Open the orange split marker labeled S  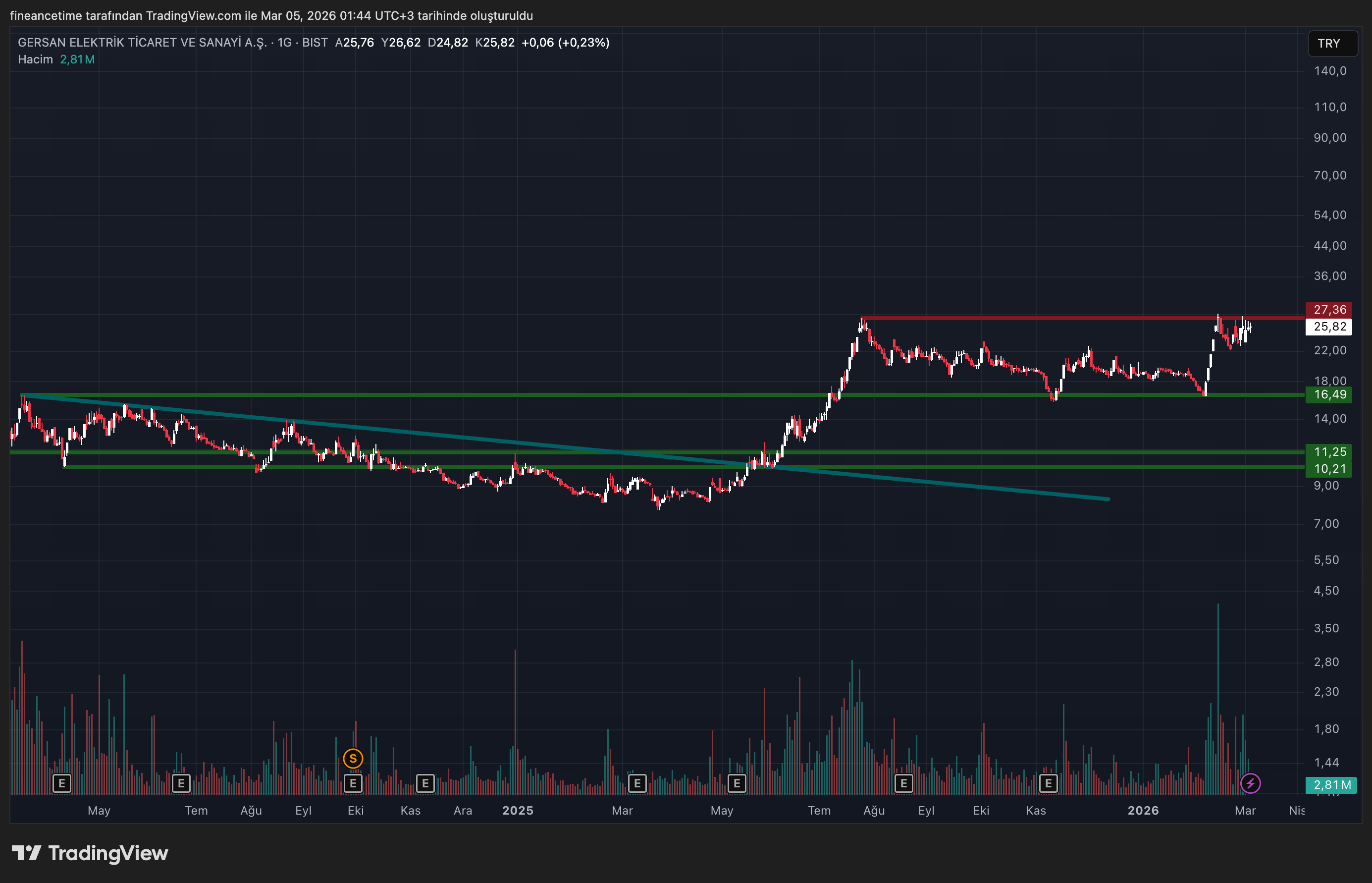[353, 758]
